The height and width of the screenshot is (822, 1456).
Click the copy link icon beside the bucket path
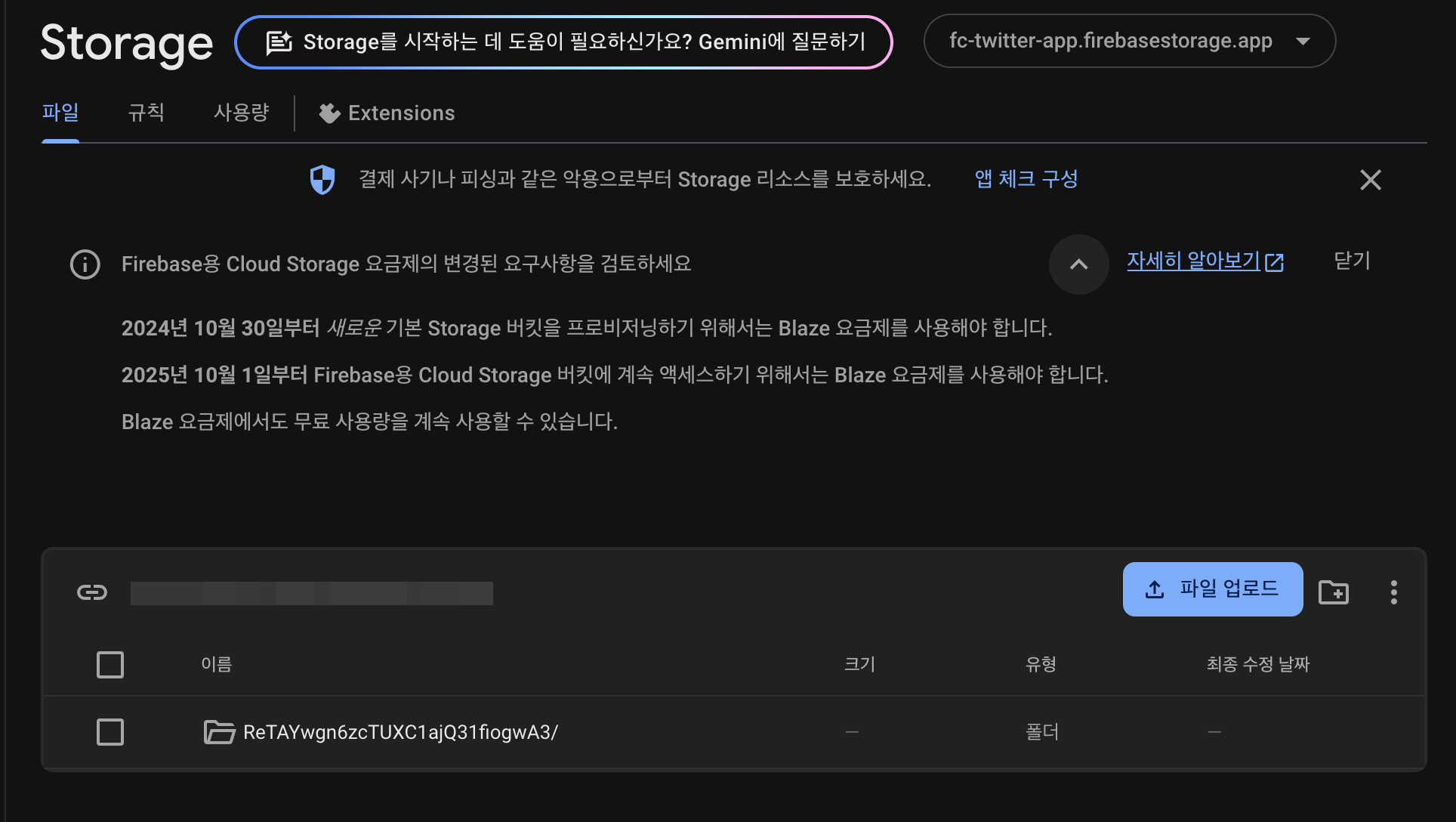pos(92,592)
